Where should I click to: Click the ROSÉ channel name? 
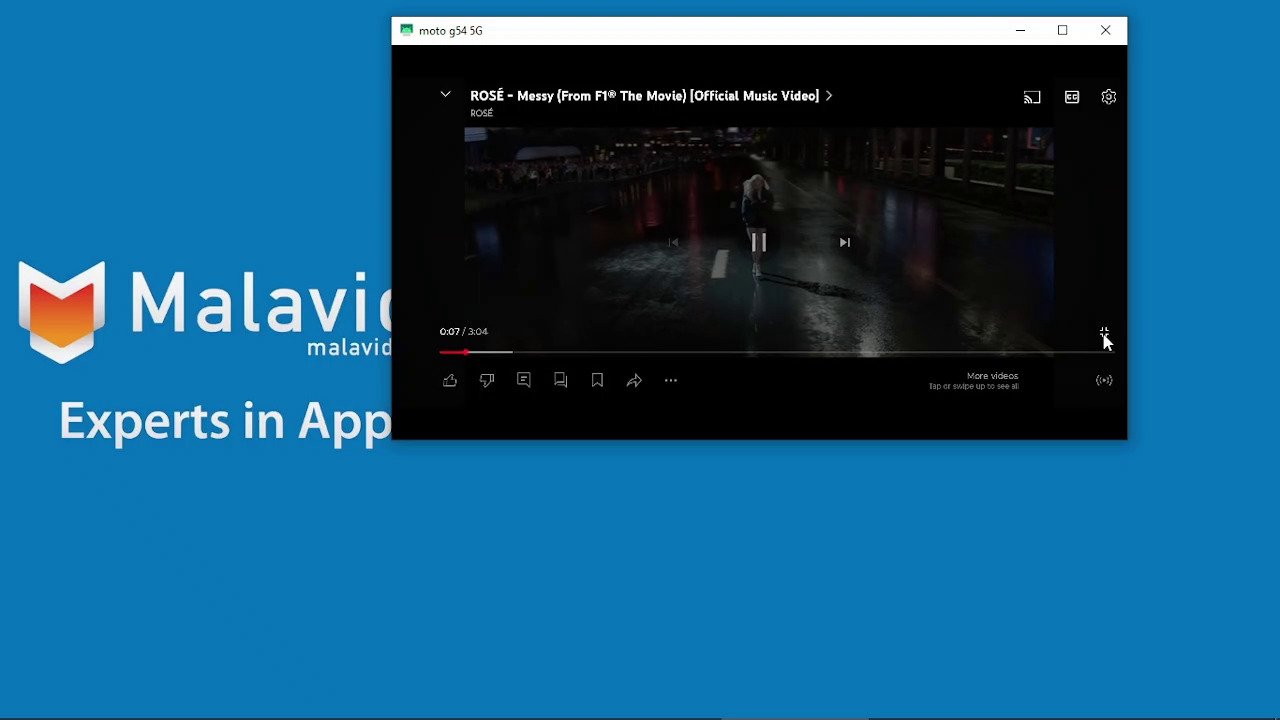tap(481, 113)
